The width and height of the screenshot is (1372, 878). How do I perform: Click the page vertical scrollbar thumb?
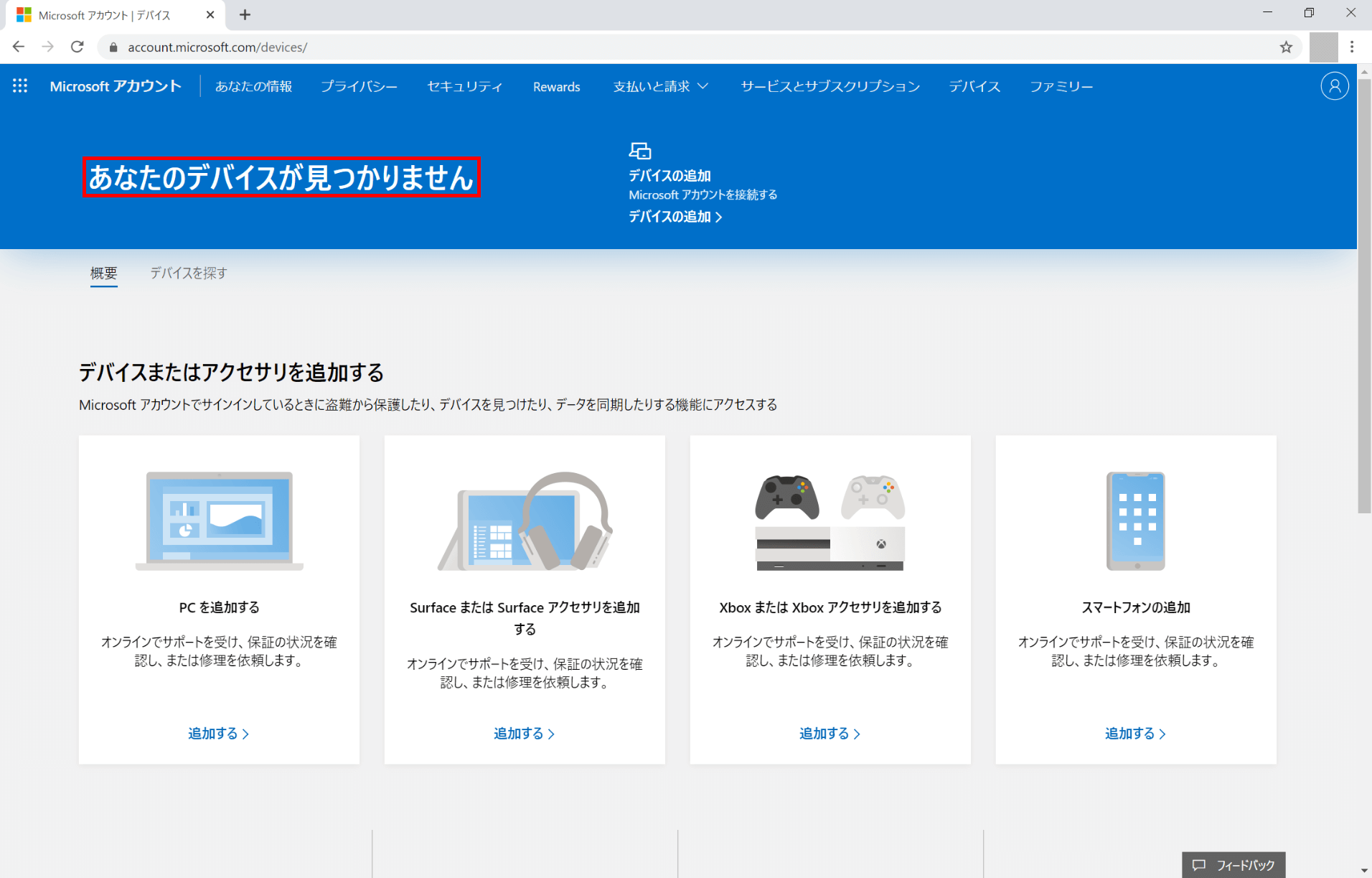point(1364,296)
